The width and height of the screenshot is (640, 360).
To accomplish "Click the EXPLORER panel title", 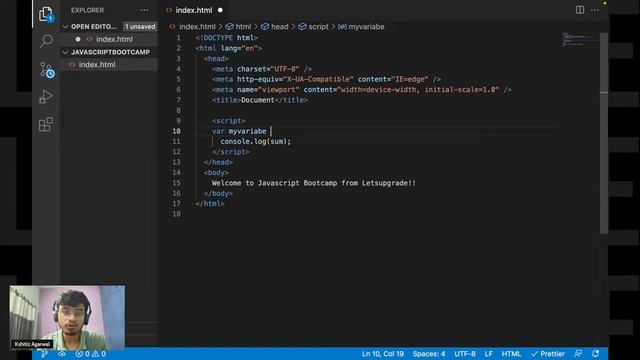I will (x=87, y=10).
